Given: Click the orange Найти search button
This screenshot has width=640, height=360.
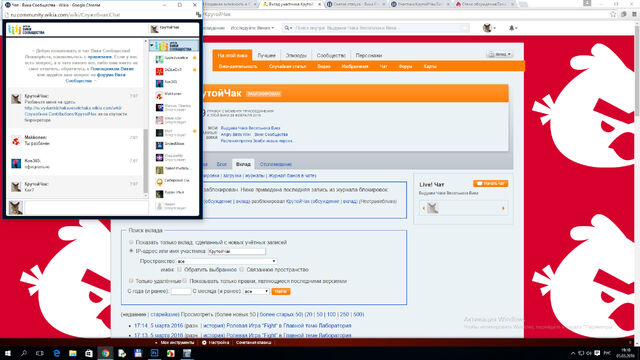Looking at the screenshot, I should point(281,291).
